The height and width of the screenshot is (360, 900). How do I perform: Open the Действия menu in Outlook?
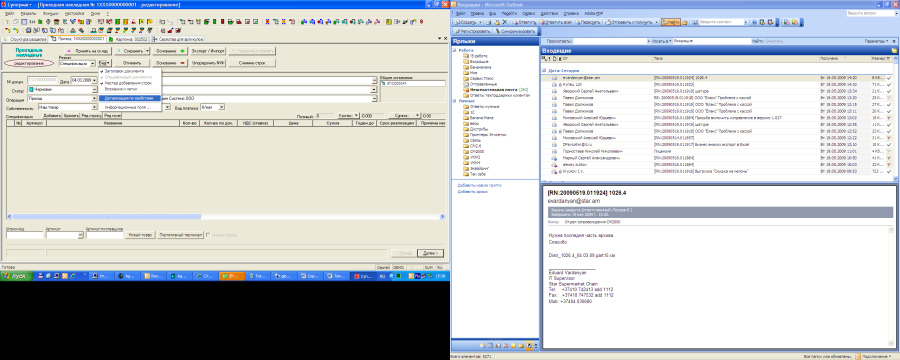(548, 12)
